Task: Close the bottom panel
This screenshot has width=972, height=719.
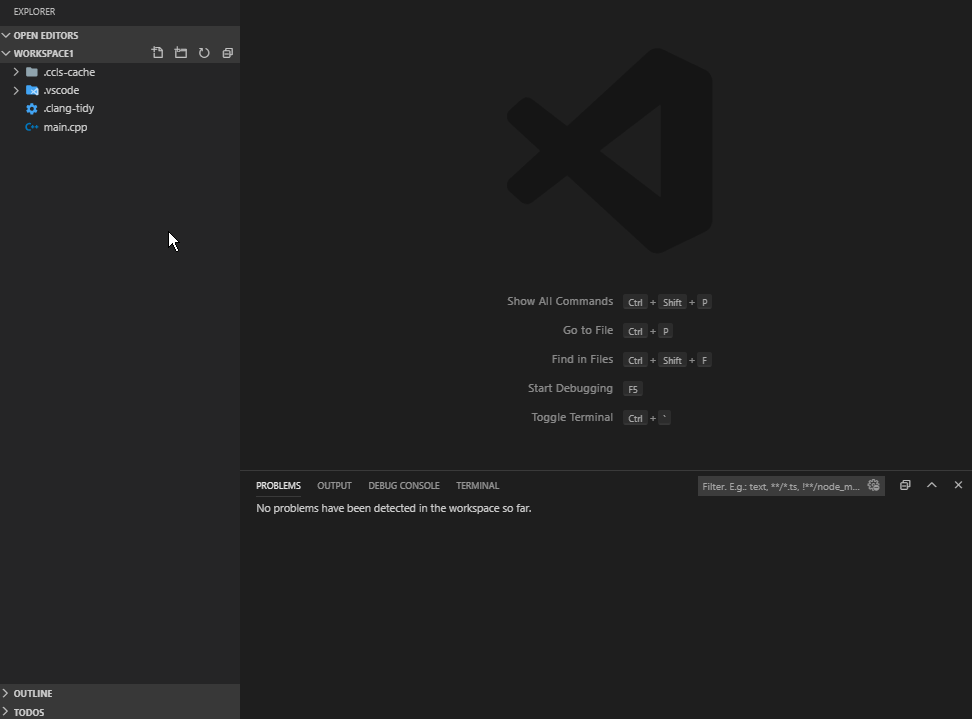Action: pyautogui.click(x=958, y=485)
